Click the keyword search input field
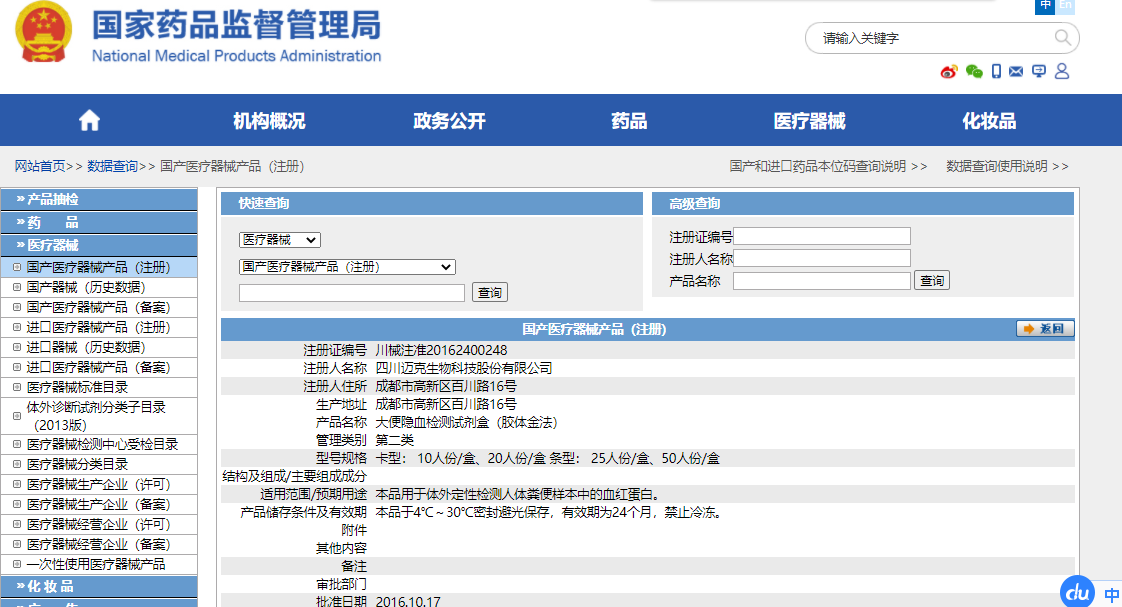Image resolution: width=1122 pixels, height=607 pixels. tap(920, 37)
